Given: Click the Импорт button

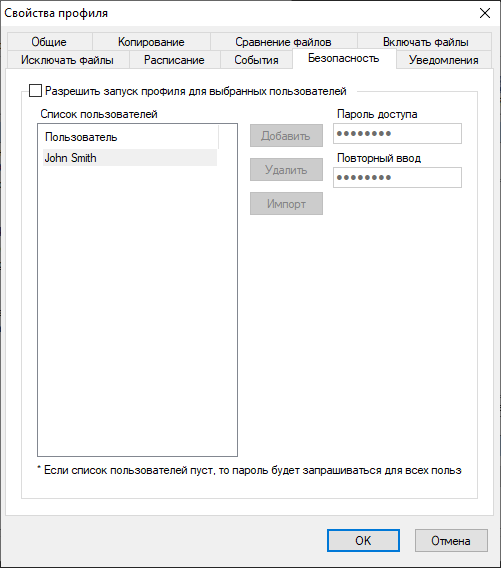Looking at the screenshot, I should [x=286, y=204].
